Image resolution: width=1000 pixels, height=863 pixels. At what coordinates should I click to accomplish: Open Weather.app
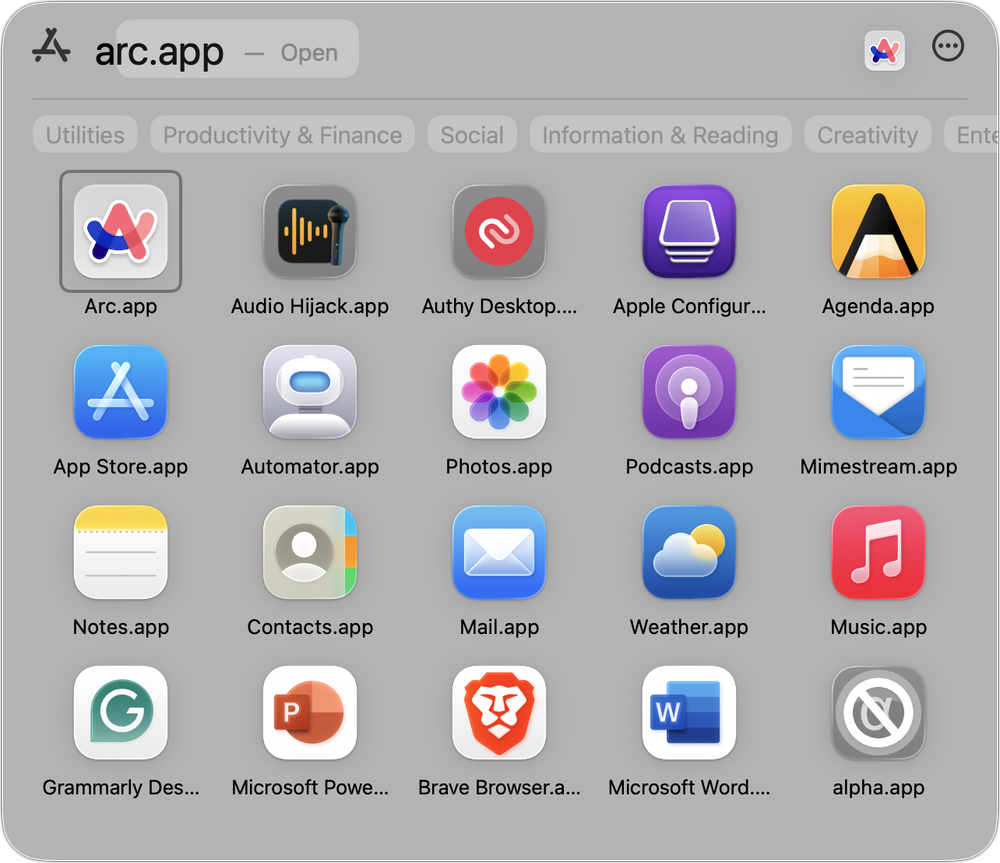tap(689, 552)
